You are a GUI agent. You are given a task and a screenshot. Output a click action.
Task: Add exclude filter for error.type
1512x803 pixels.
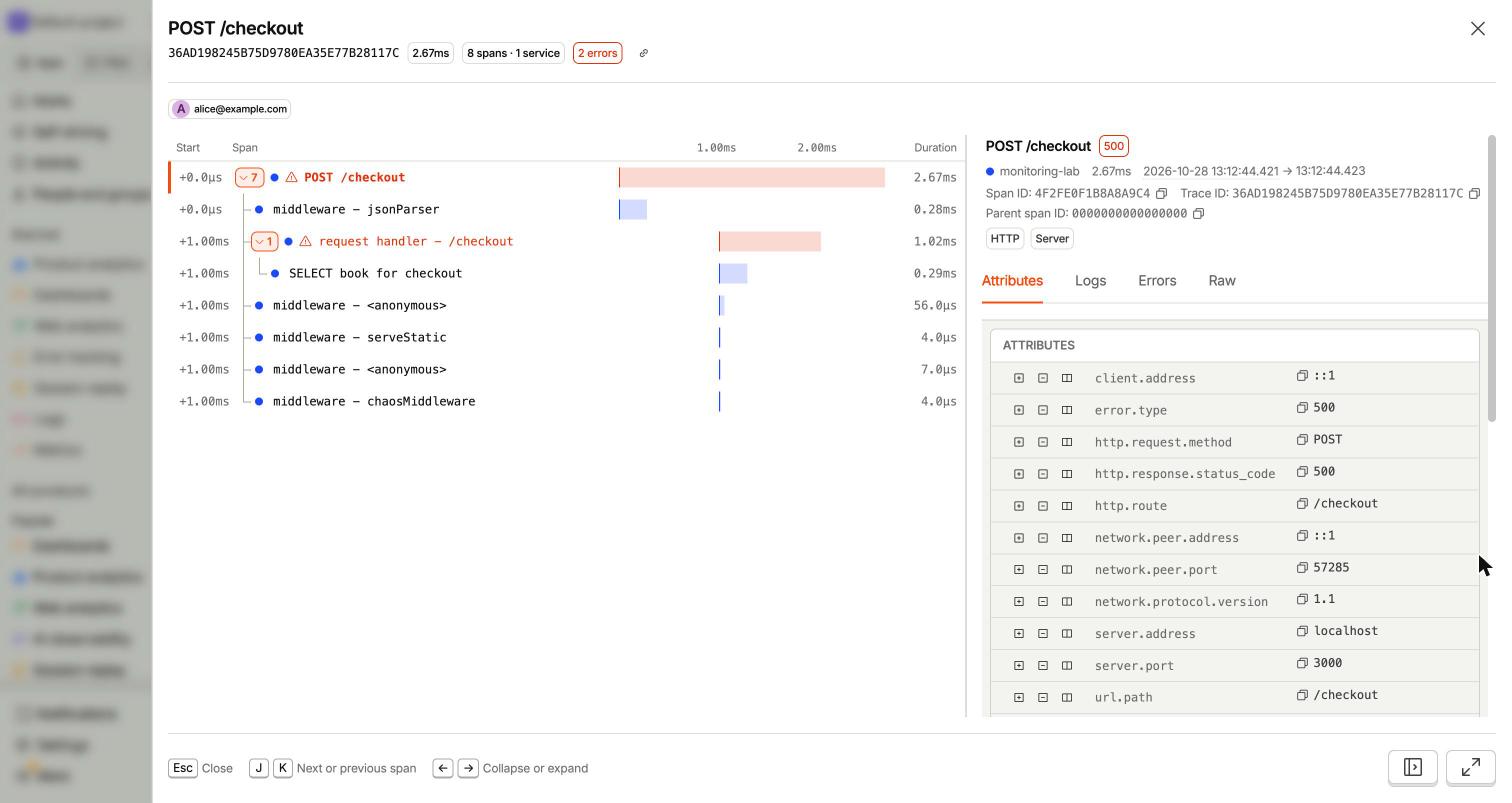point(1043,410)
